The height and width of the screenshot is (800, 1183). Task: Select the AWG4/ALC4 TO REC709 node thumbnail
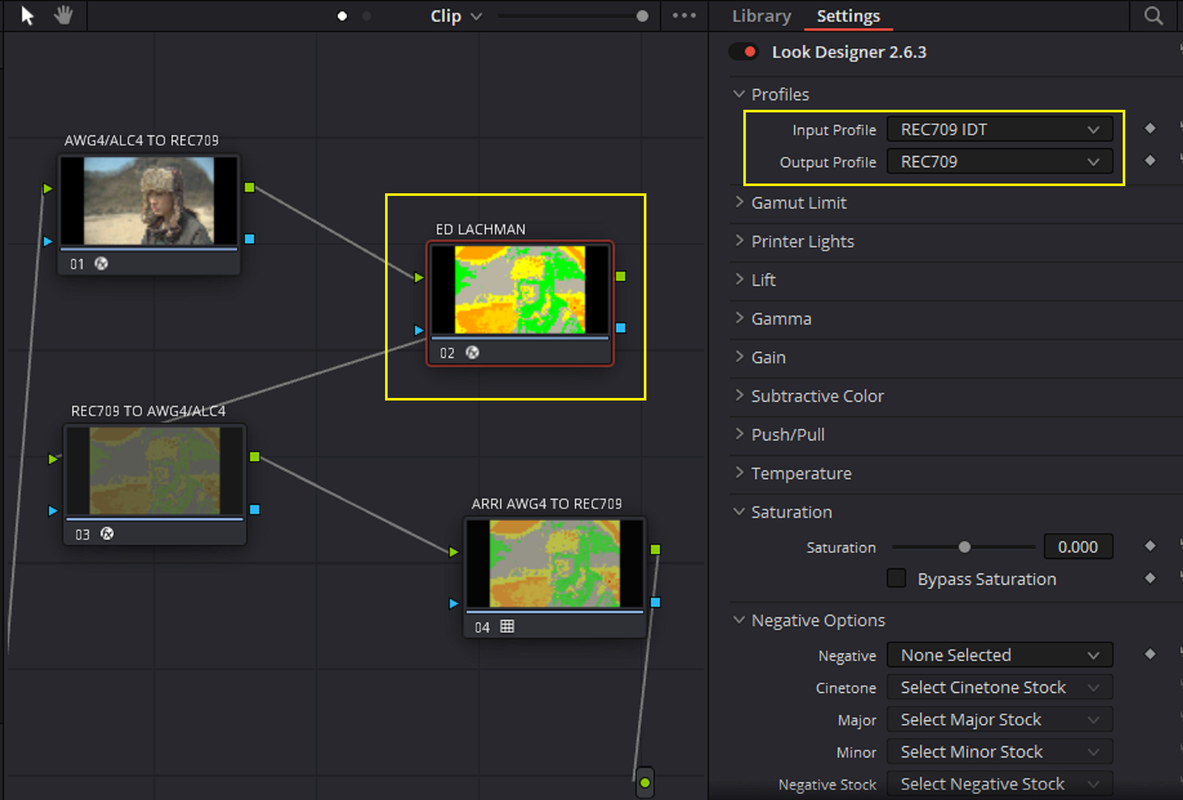coord(149,201)
